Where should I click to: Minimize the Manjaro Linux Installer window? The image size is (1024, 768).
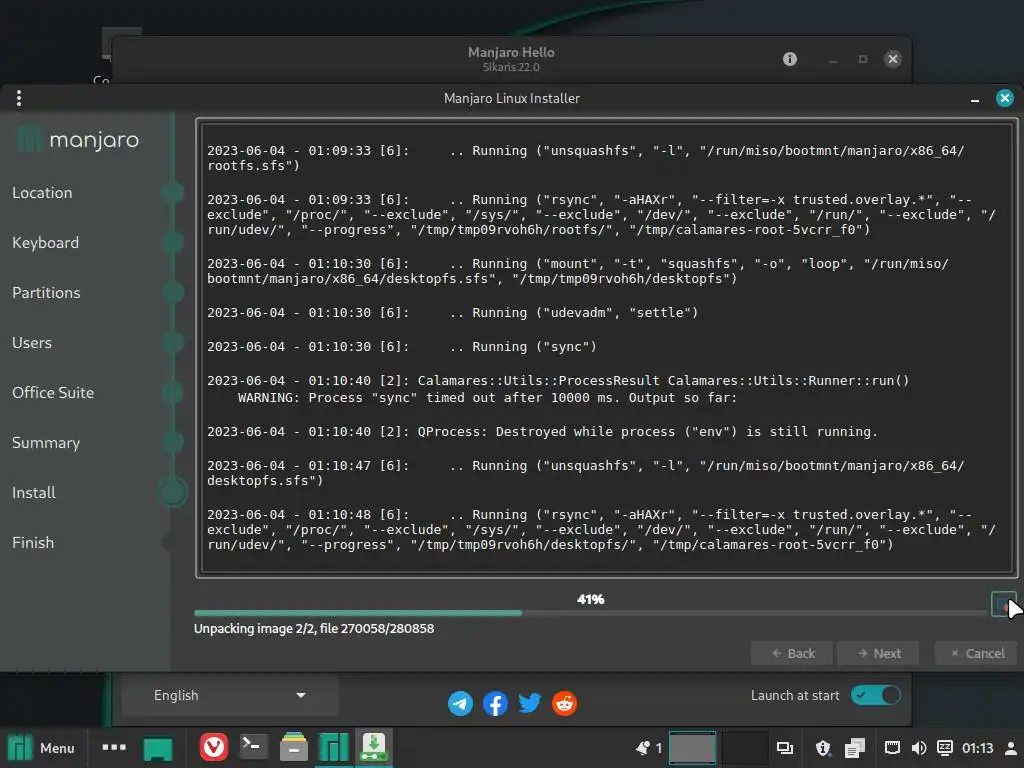click(975, 99)
